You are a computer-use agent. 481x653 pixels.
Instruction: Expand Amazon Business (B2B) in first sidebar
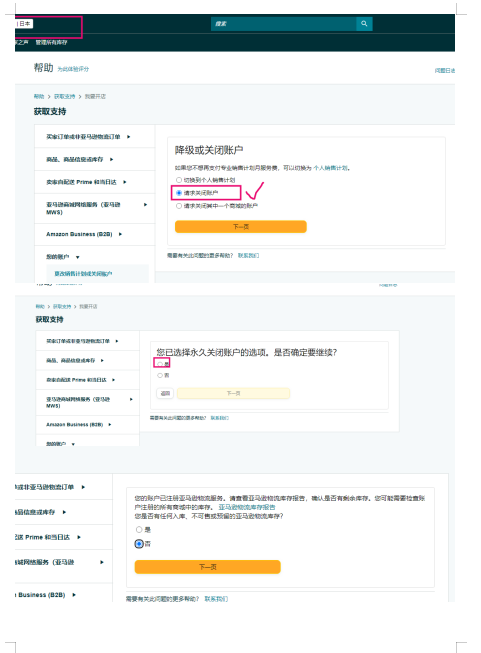(95, 234)
